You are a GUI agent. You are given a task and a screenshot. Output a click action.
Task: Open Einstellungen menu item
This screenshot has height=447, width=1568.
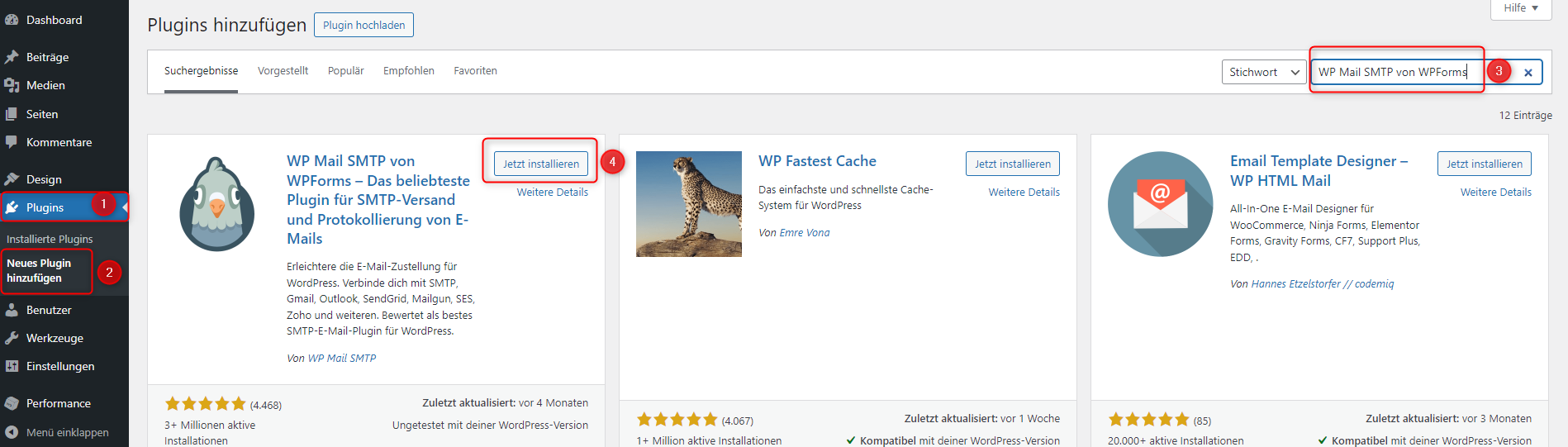(64, 366)
